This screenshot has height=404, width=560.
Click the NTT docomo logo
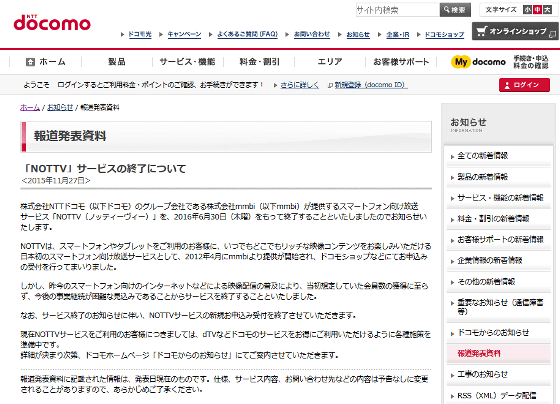52,23
